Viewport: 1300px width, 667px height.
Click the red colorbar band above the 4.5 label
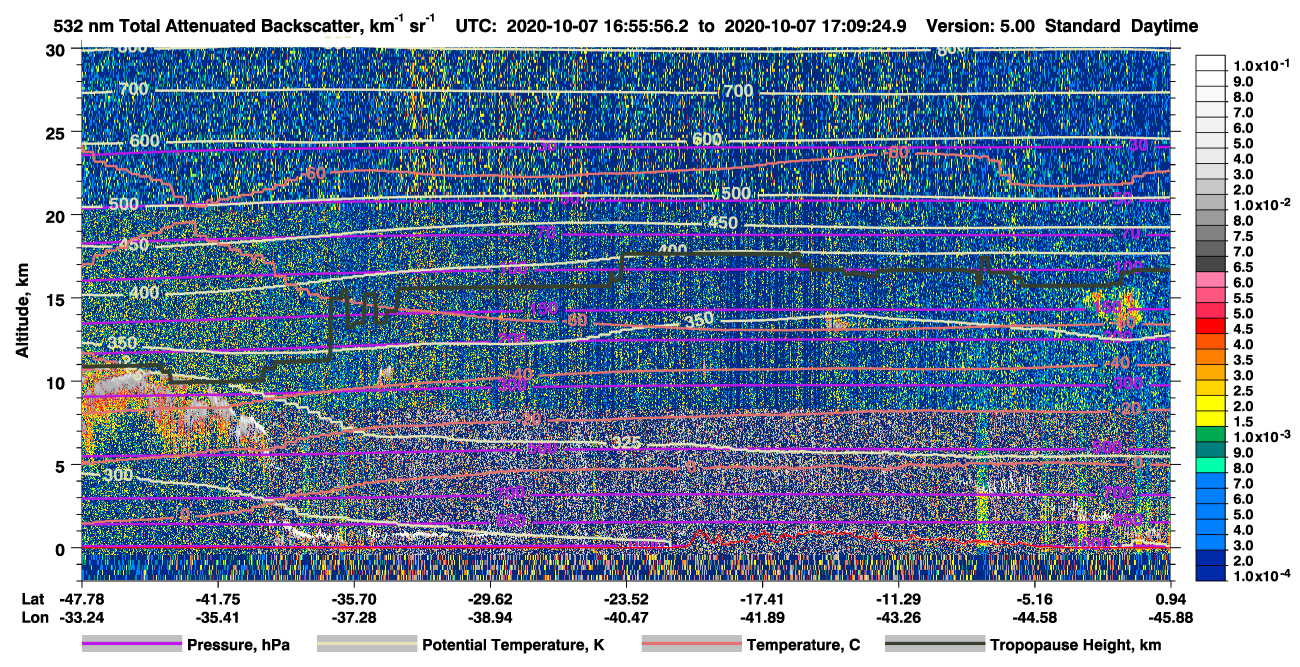[x=1211, y=324]
